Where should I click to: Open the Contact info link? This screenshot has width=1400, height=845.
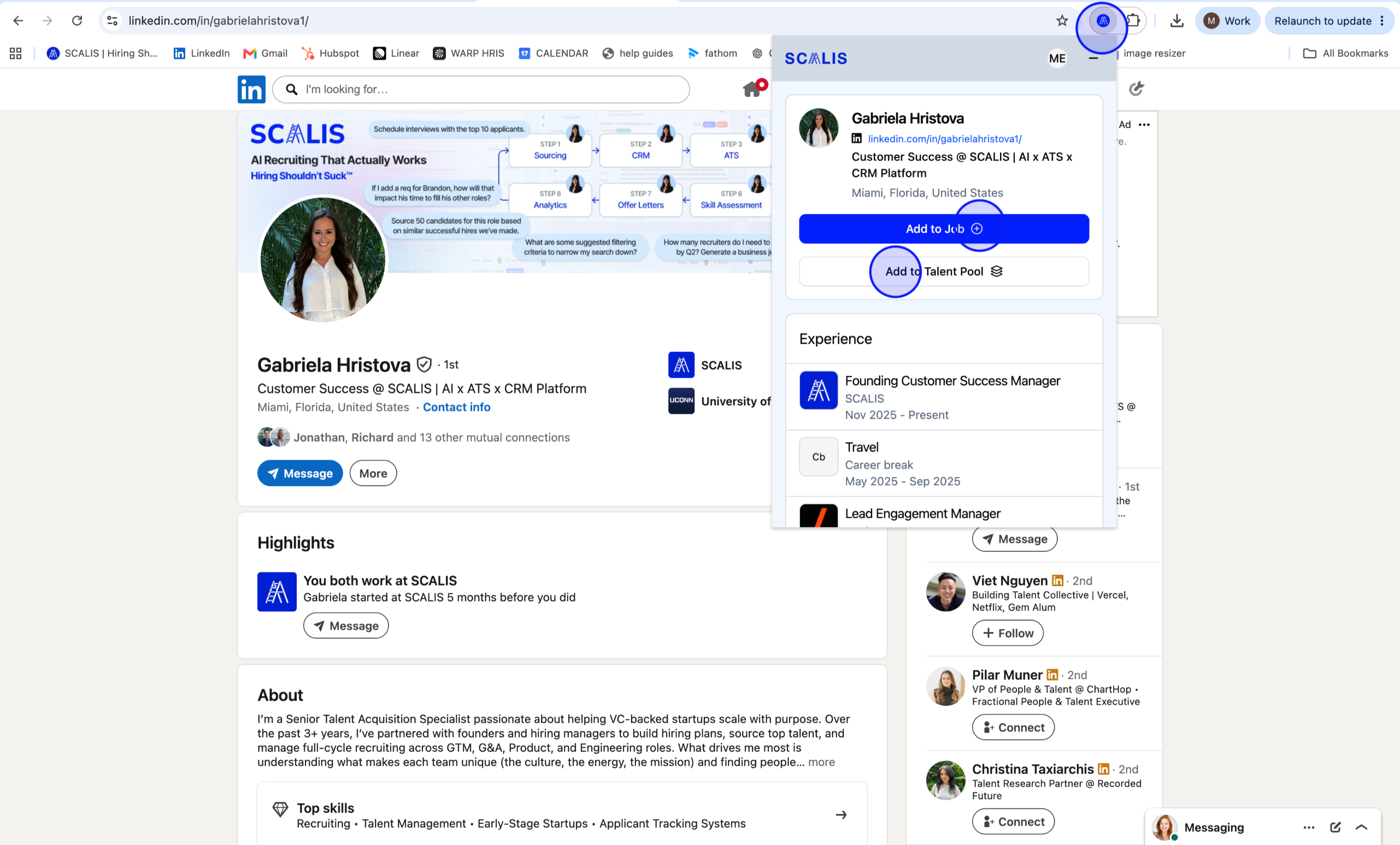[x=456, y=407]
